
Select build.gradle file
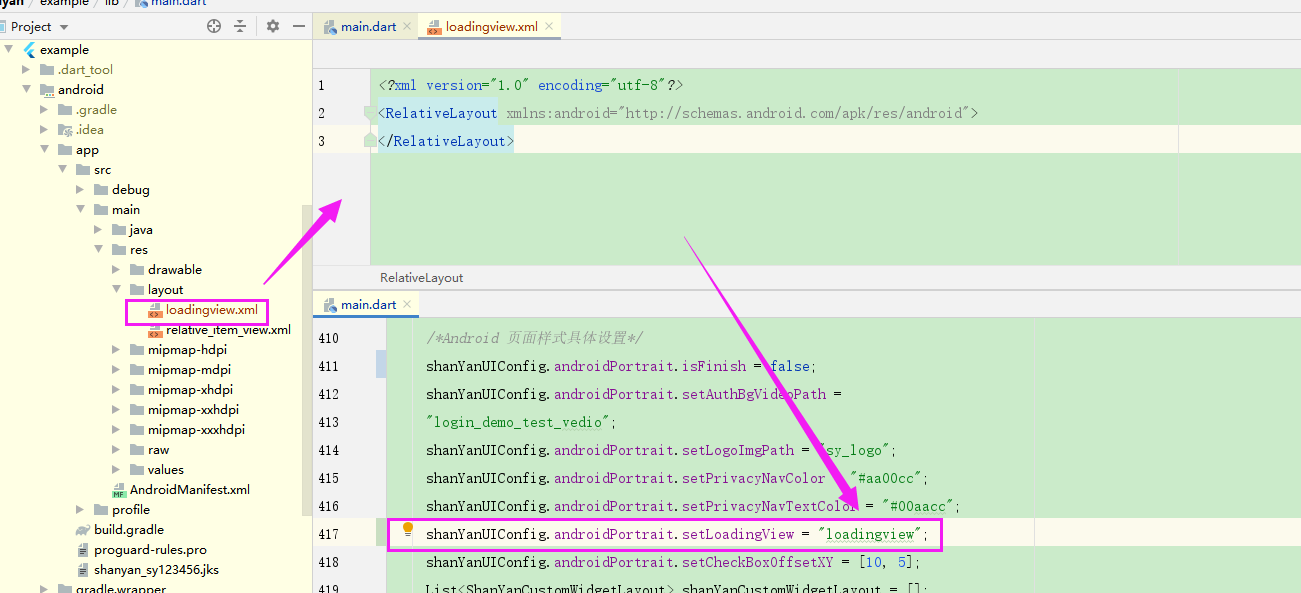(x=129, y=530)
